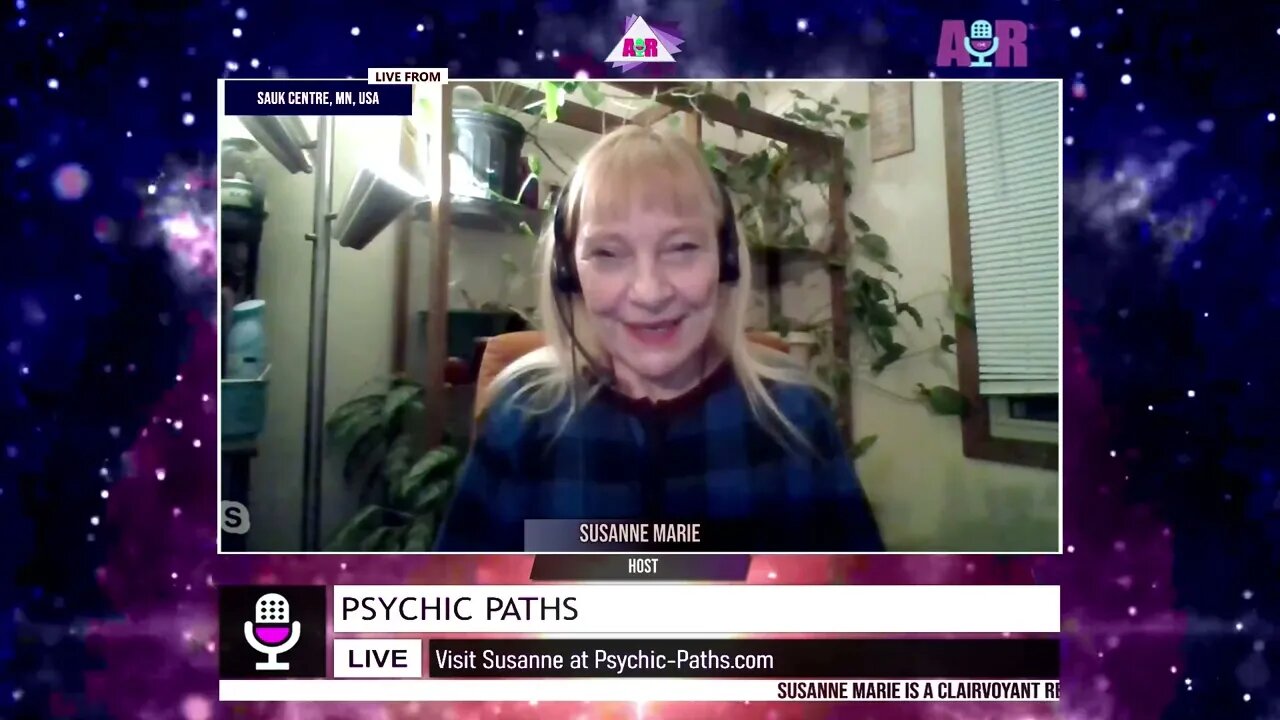Click the AIR triangle logo at top center
Viewport: 1280px width, 720px height.
pos(644,43)
